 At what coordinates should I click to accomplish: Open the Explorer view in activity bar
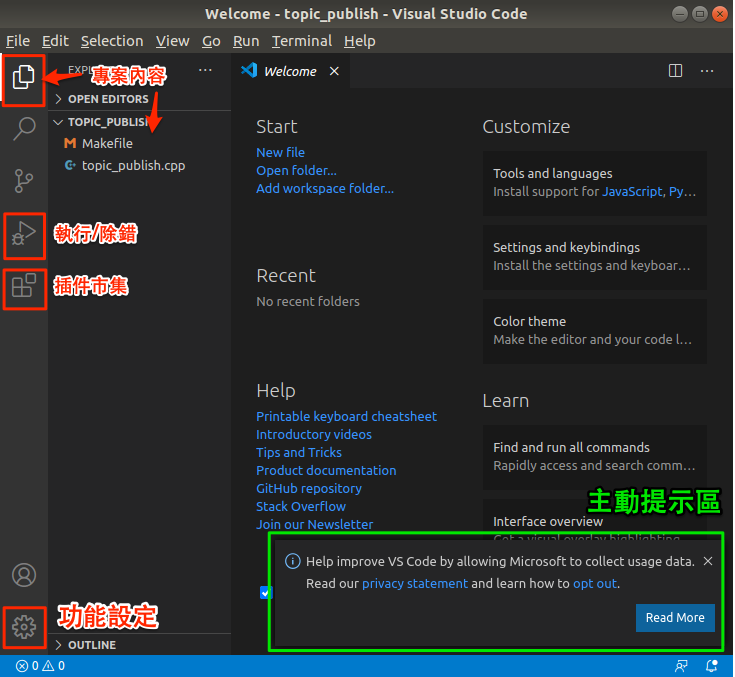tap(23, 77)
